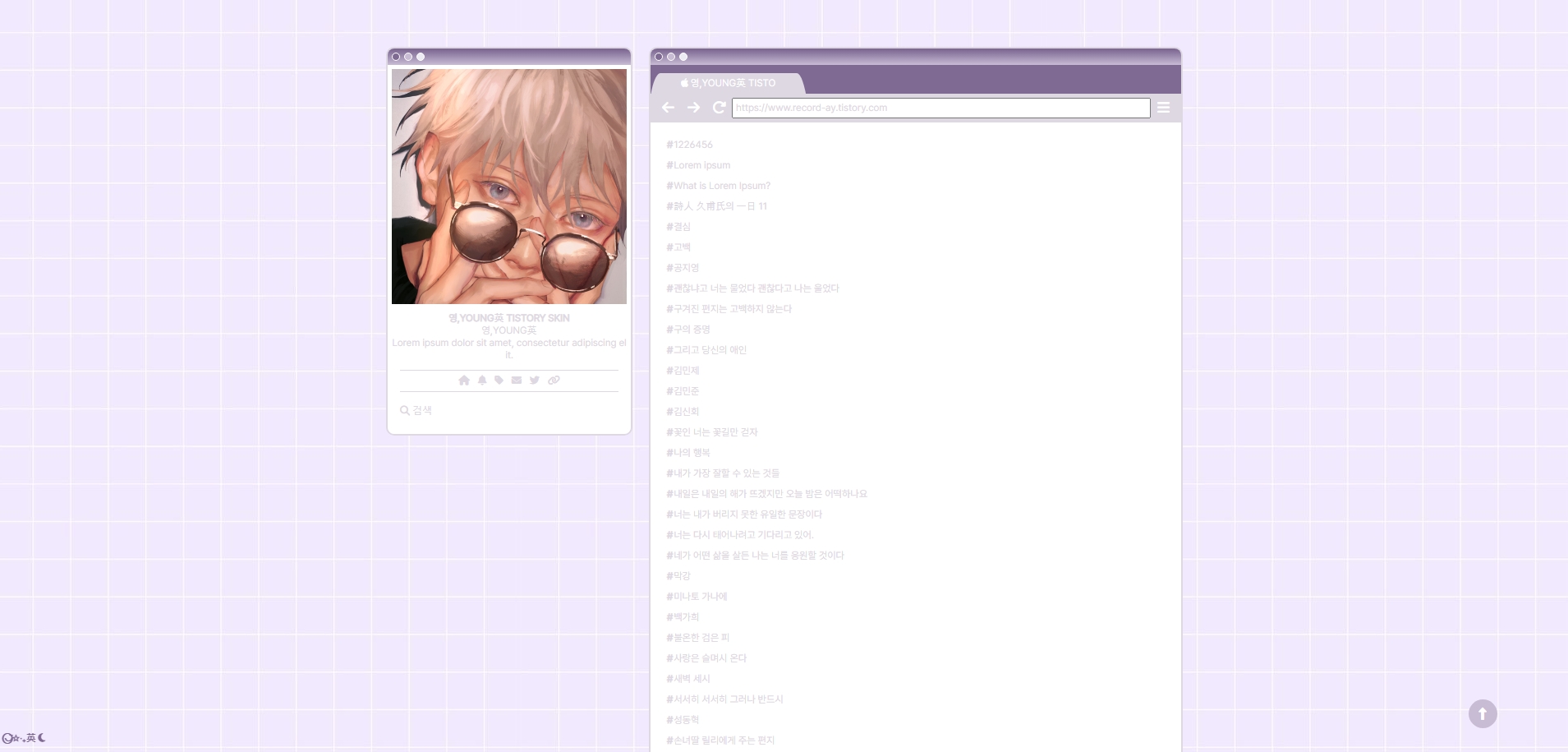Open the tag #김신회
Image resolution: width=1568 pixels, height=752 pixels.
point(683,412)
